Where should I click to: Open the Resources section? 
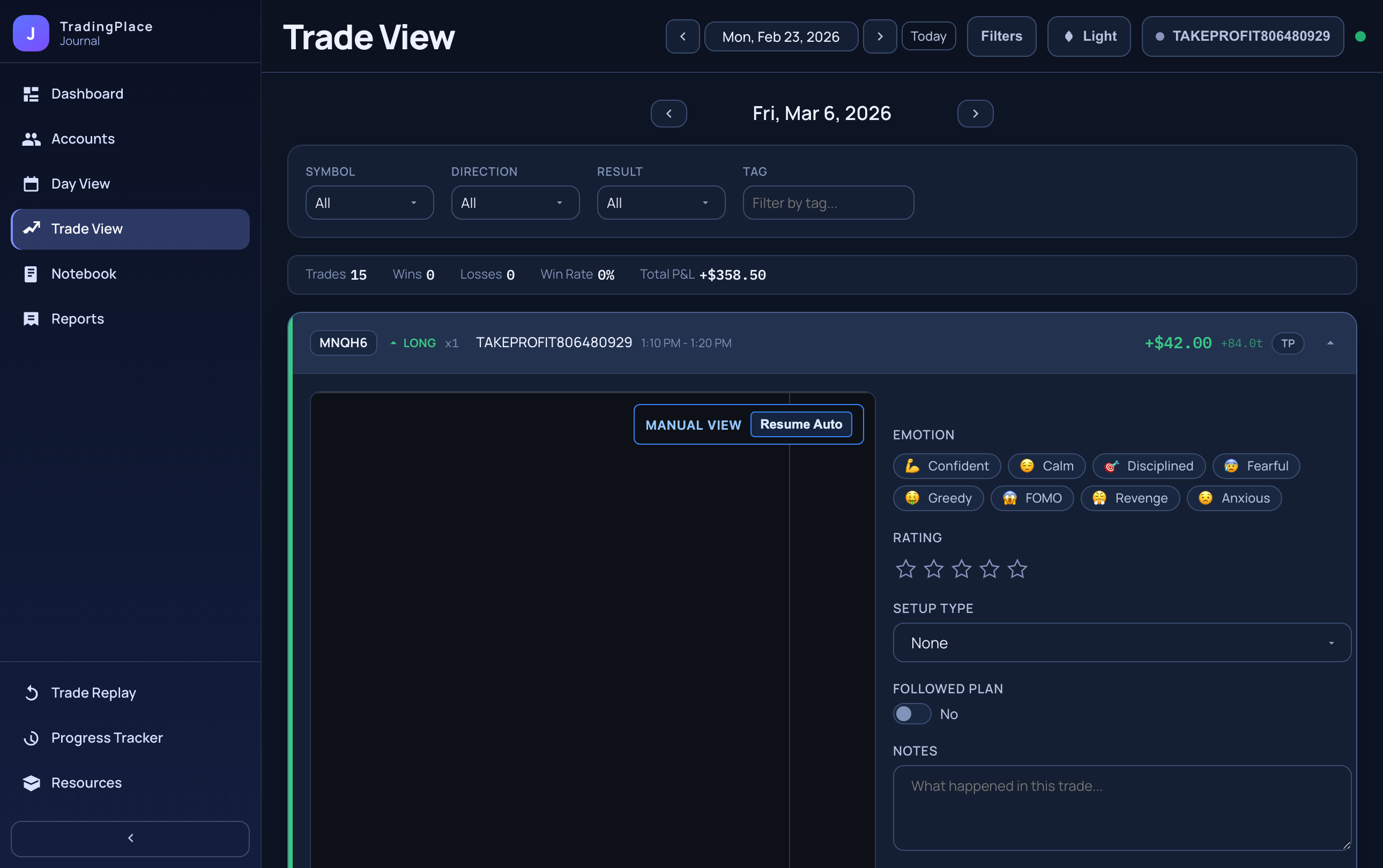[86, 782]
